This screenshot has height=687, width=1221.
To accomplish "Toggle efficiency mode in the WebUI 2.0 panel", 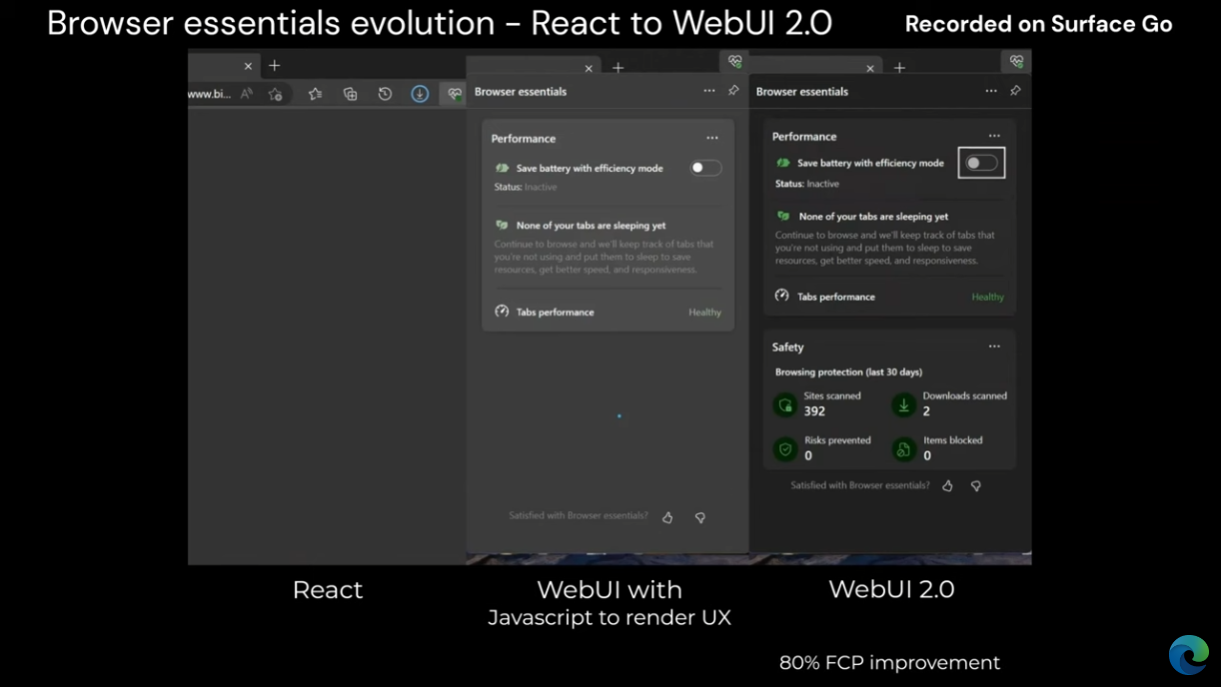I will (980, 162).
